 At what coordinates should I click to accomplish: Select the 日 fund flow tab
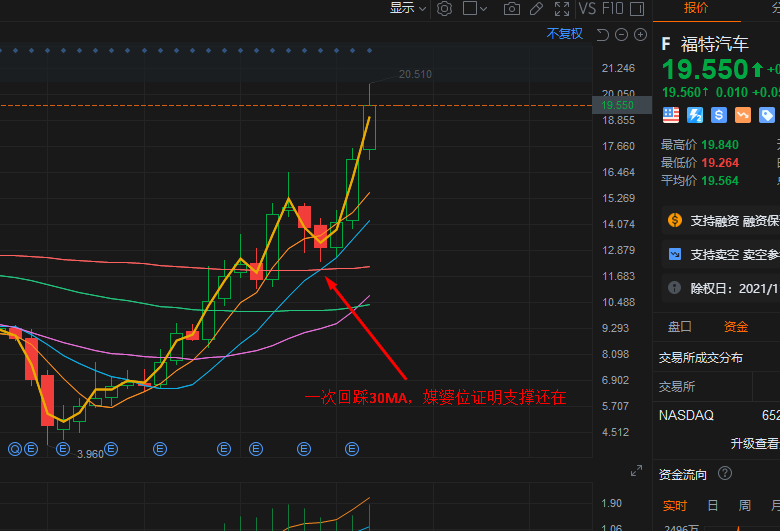712,506
